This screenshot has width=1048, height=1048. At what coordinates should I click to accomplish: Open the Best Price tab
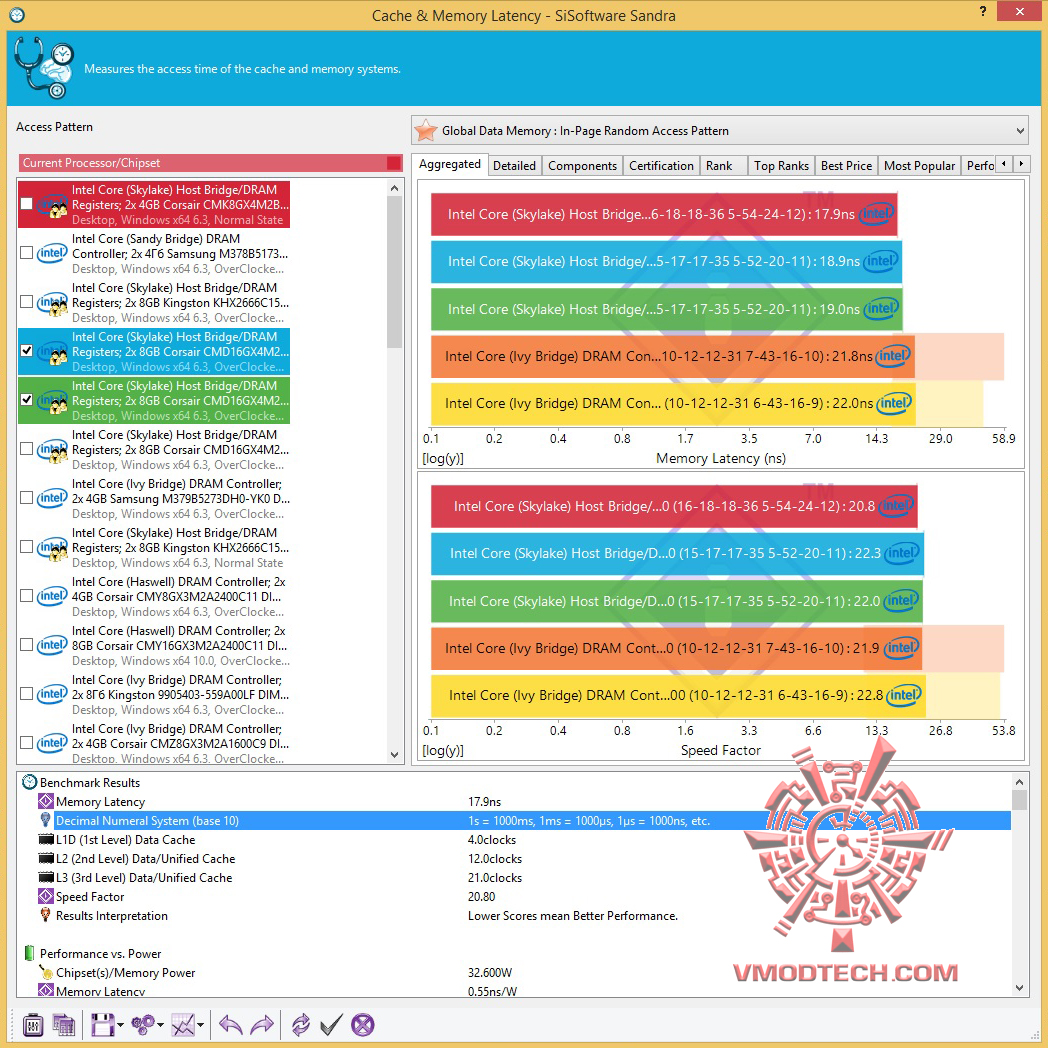846,166
